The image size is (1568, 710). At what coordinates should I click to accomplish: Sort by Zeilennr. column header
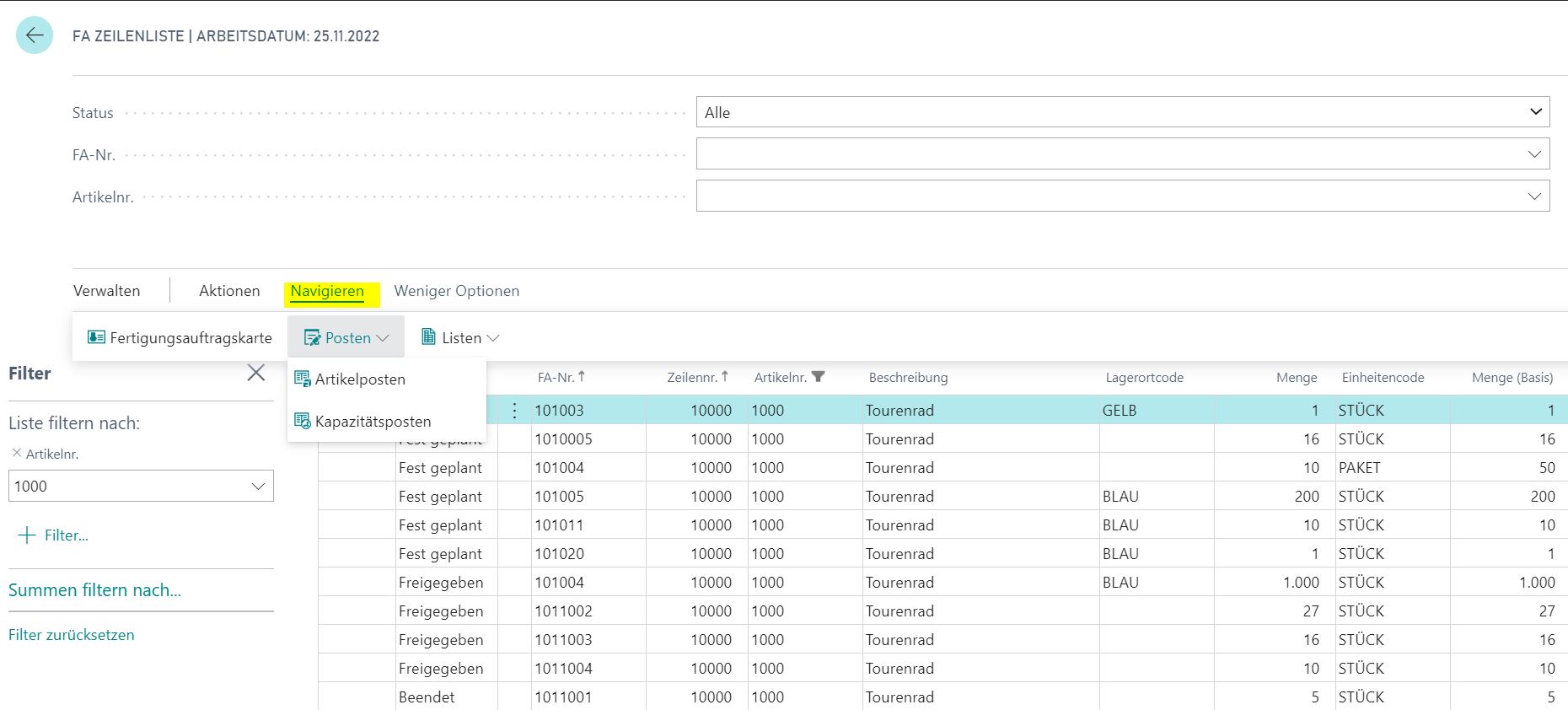pyautogui.click(x=697, y=378)
